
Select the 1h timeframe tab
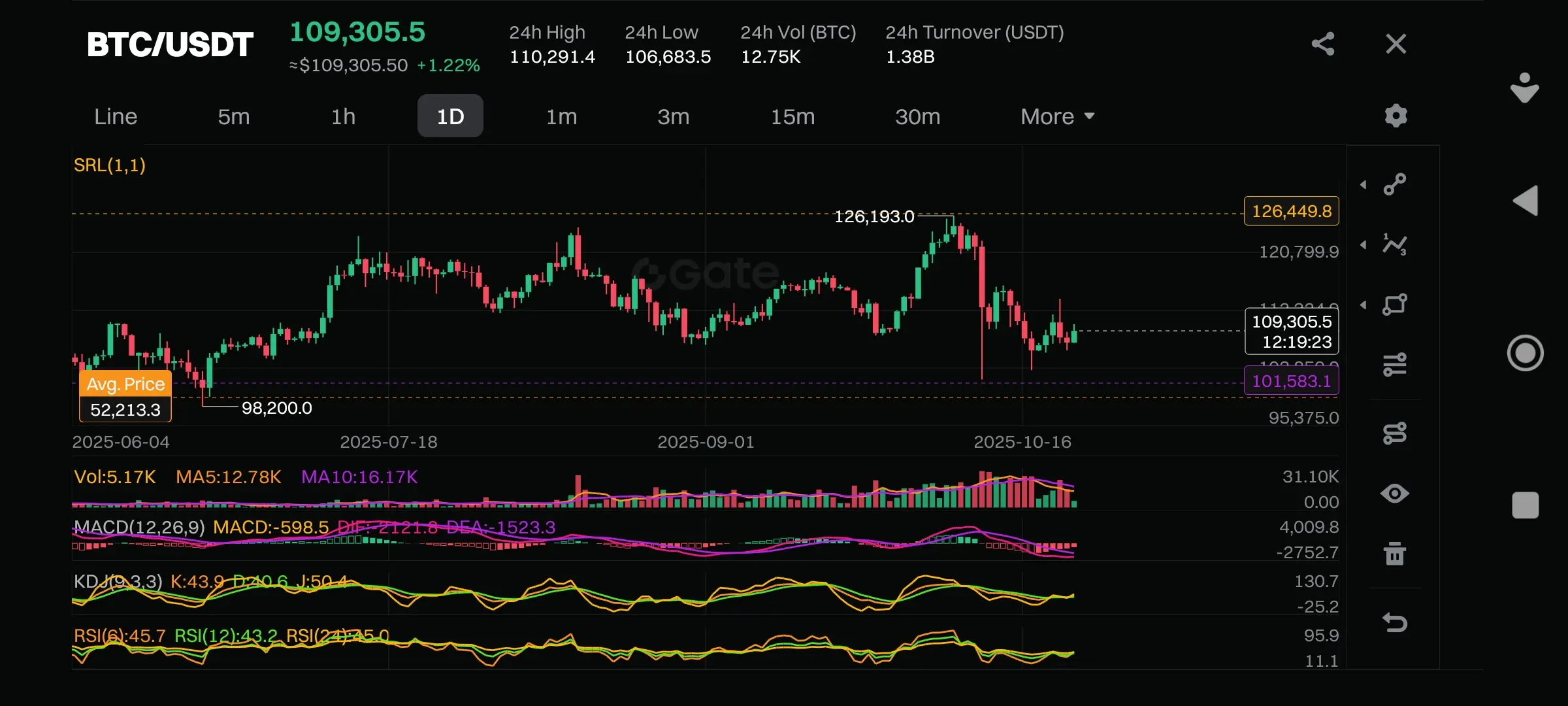[x=343, y=116]
